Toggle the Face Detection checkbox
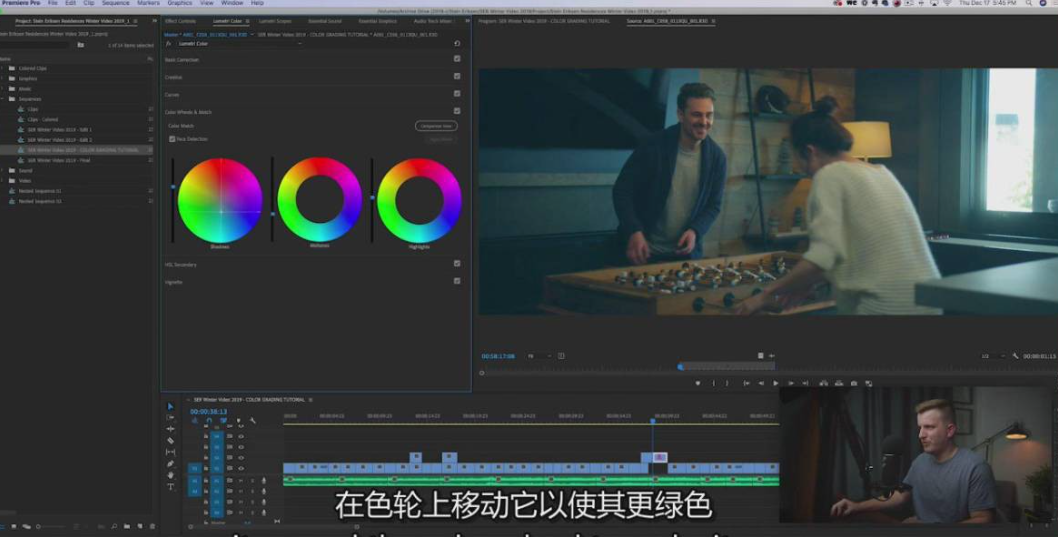 [172, 139]
